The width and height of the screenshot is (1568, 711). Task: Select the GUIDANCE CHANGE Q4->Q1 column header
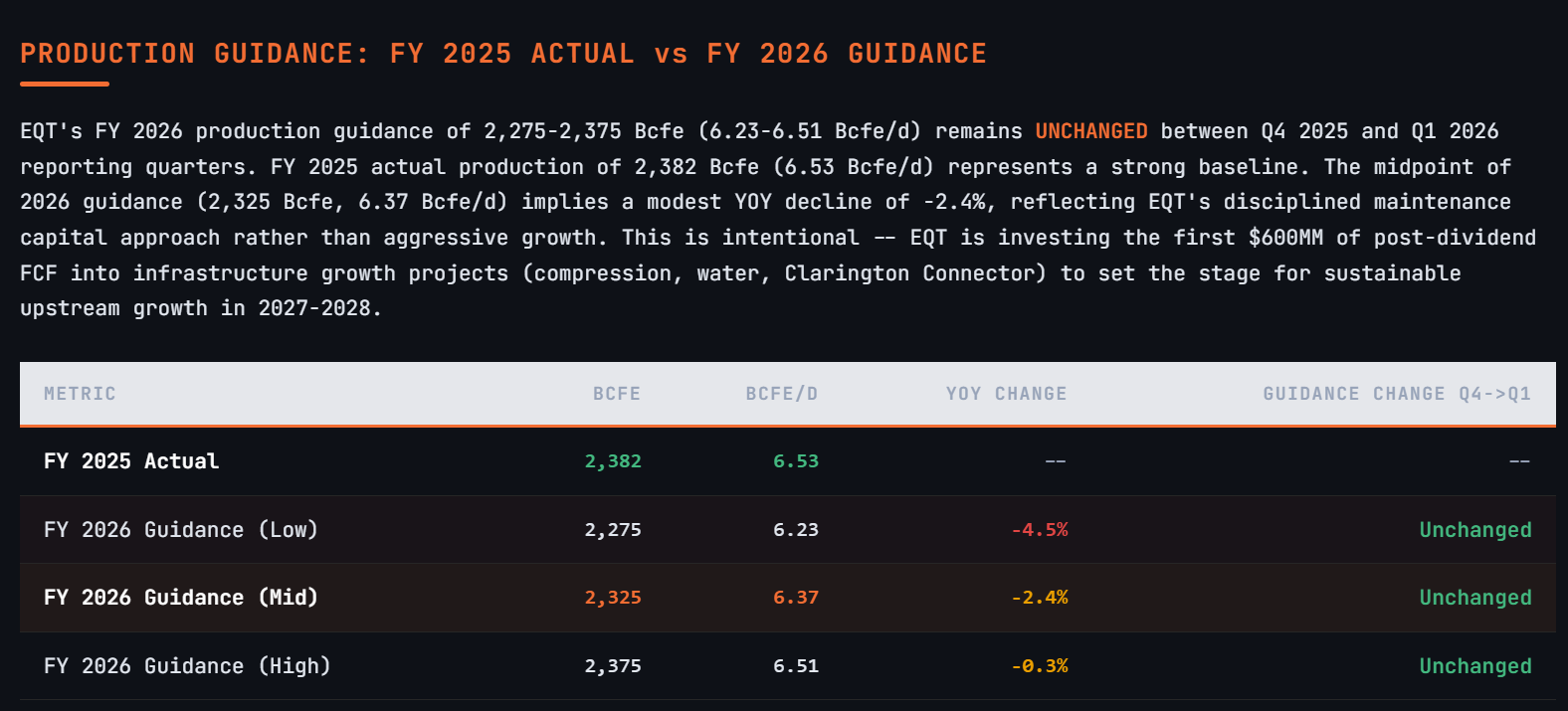coord(1396,394)
